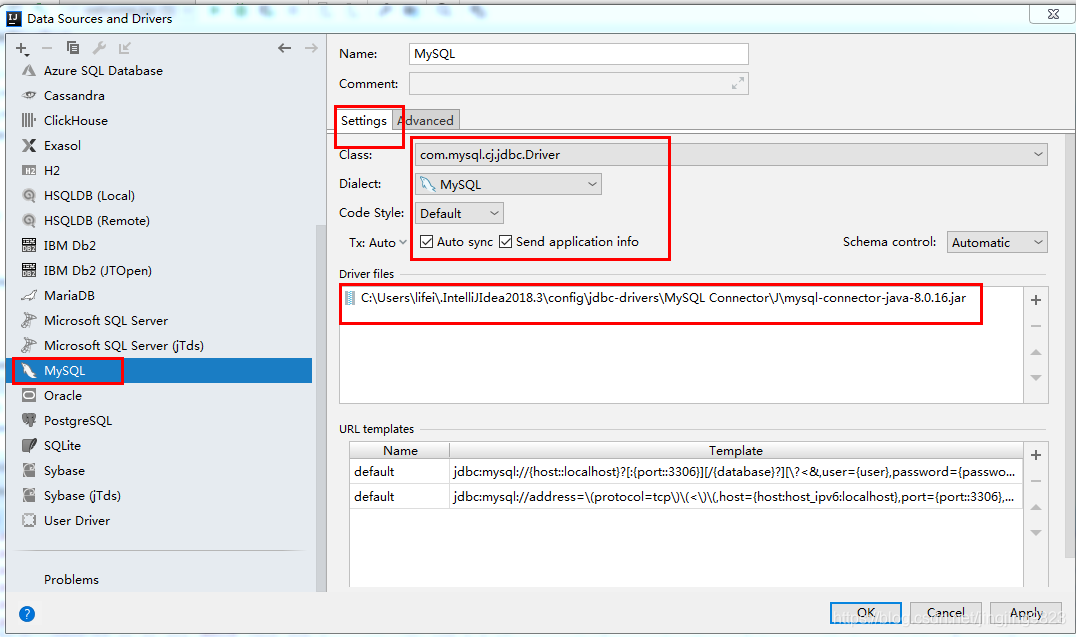Open the Dialect dropdown
The width and height of the screenshot is (1076, 637).
coord(508,184)
